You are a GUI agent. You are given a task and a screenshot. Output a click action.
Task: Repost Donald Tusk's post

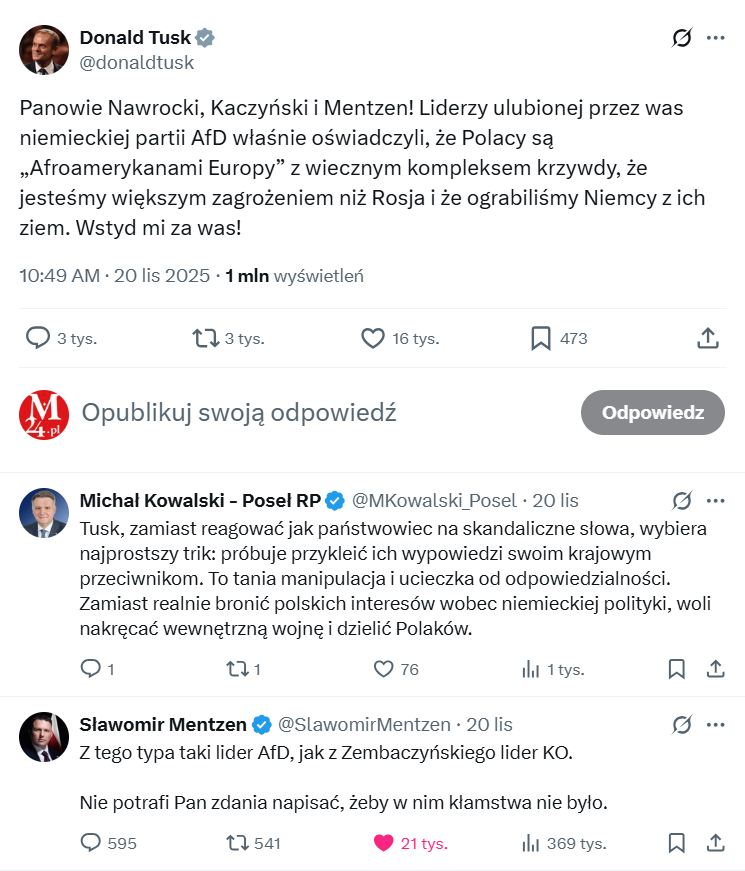[x=206, y=338]
